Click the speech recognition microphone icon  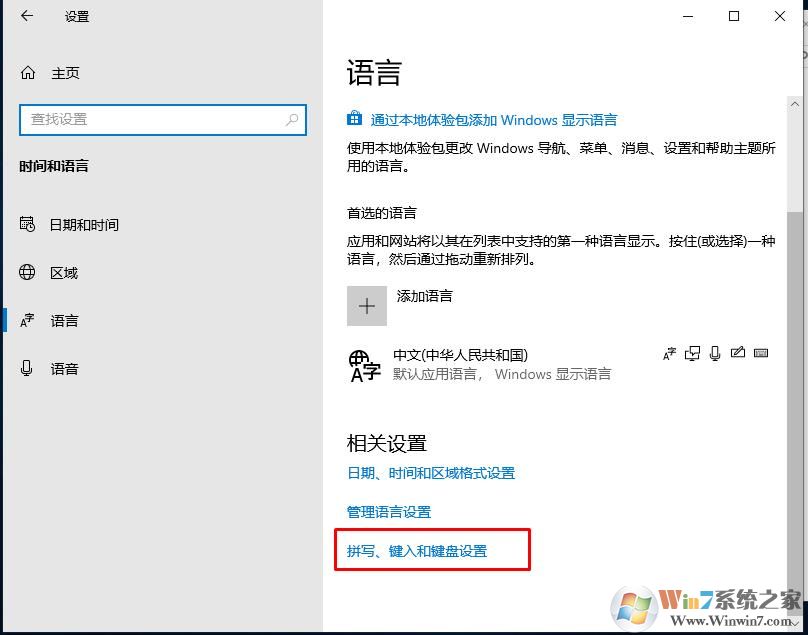pos(715,353)
